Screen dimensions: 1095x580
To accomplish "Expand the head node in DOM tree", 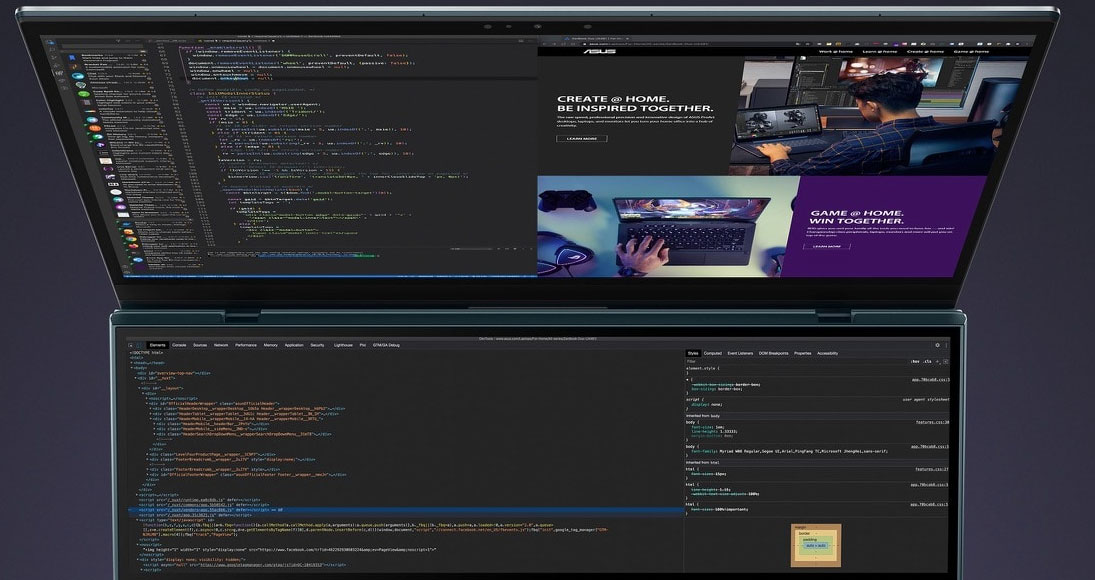I will tap(131, 363).
